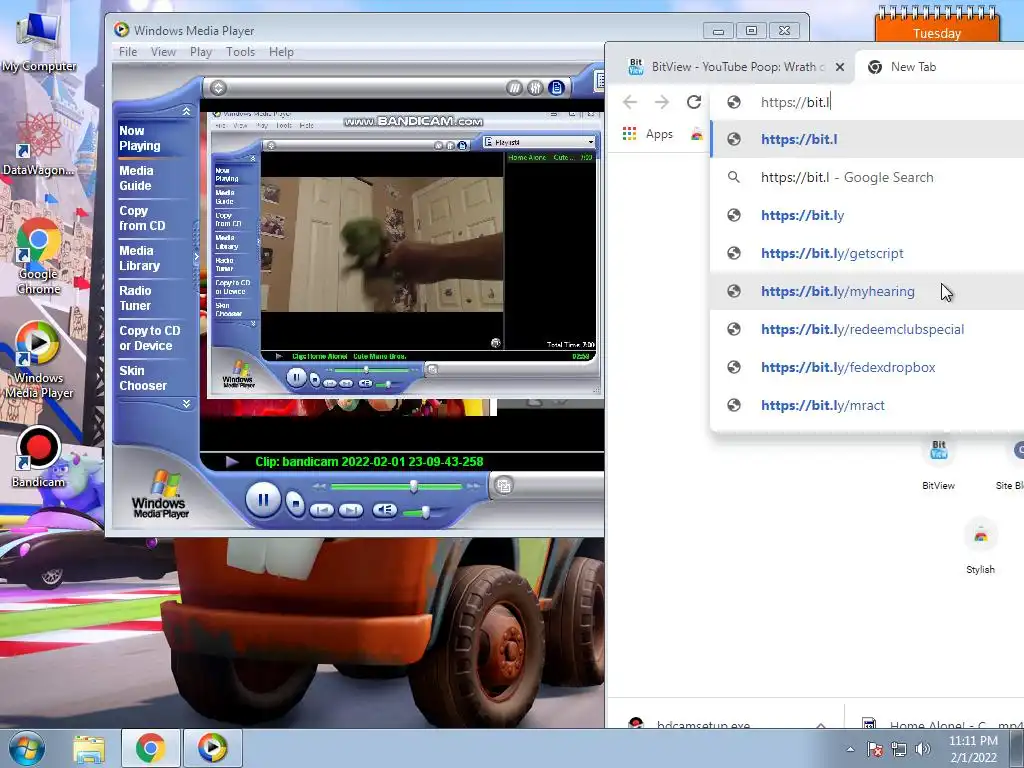Open the Radio Tuner
1024x768 pixels.
[x=135, y=298]
